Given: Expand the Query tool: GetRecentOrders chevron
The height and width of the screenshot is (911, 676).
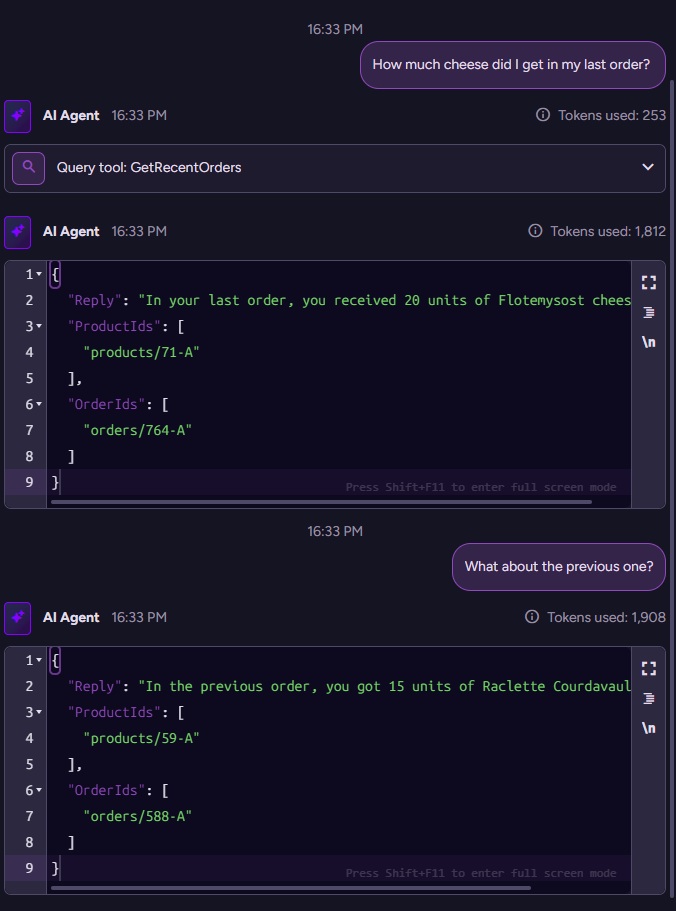Looking at the screenshot, I should (648, 168).
